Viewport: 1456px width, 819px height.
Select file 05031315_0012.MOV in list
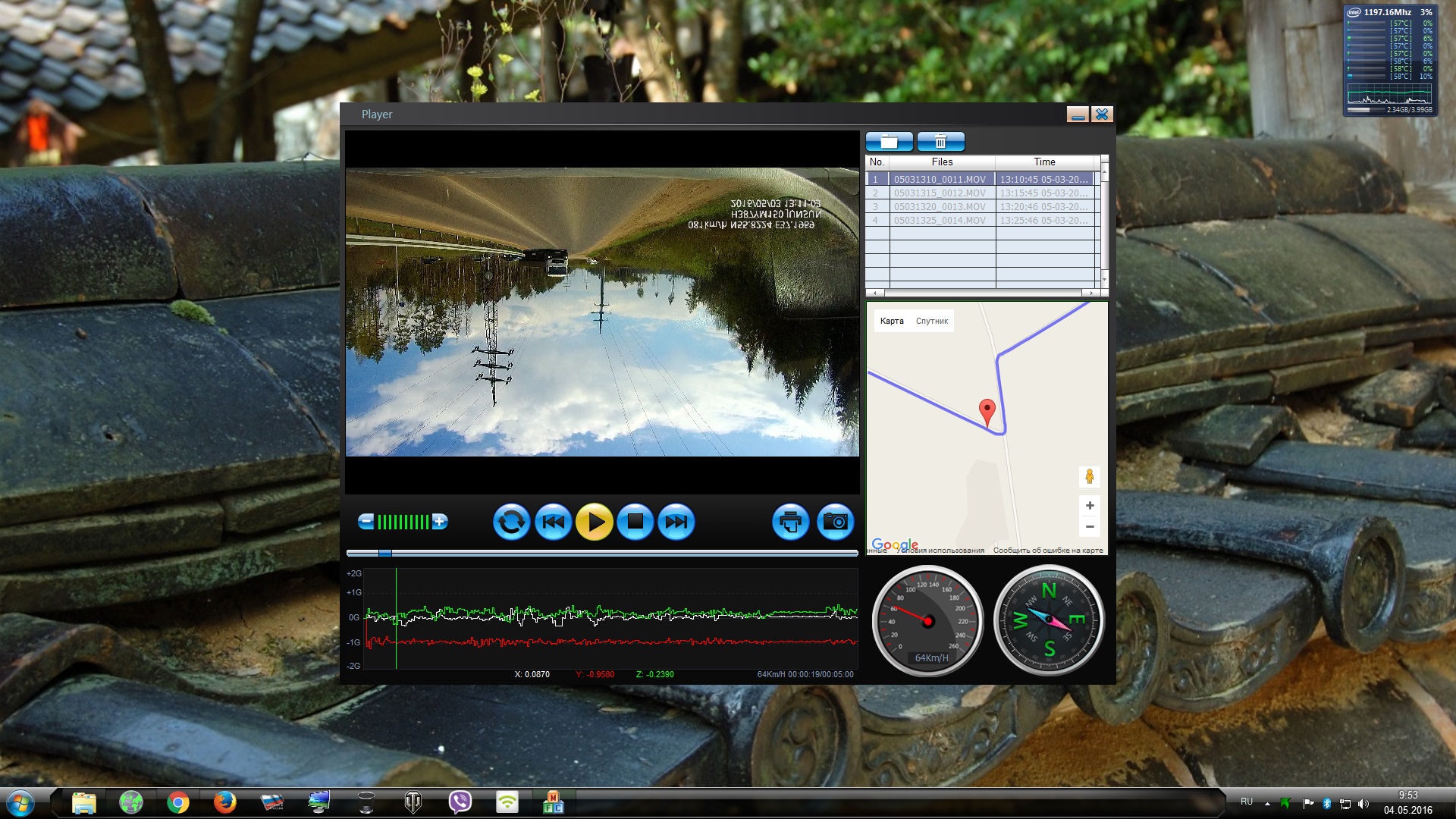pyautogui.click(x=940, y=193)
